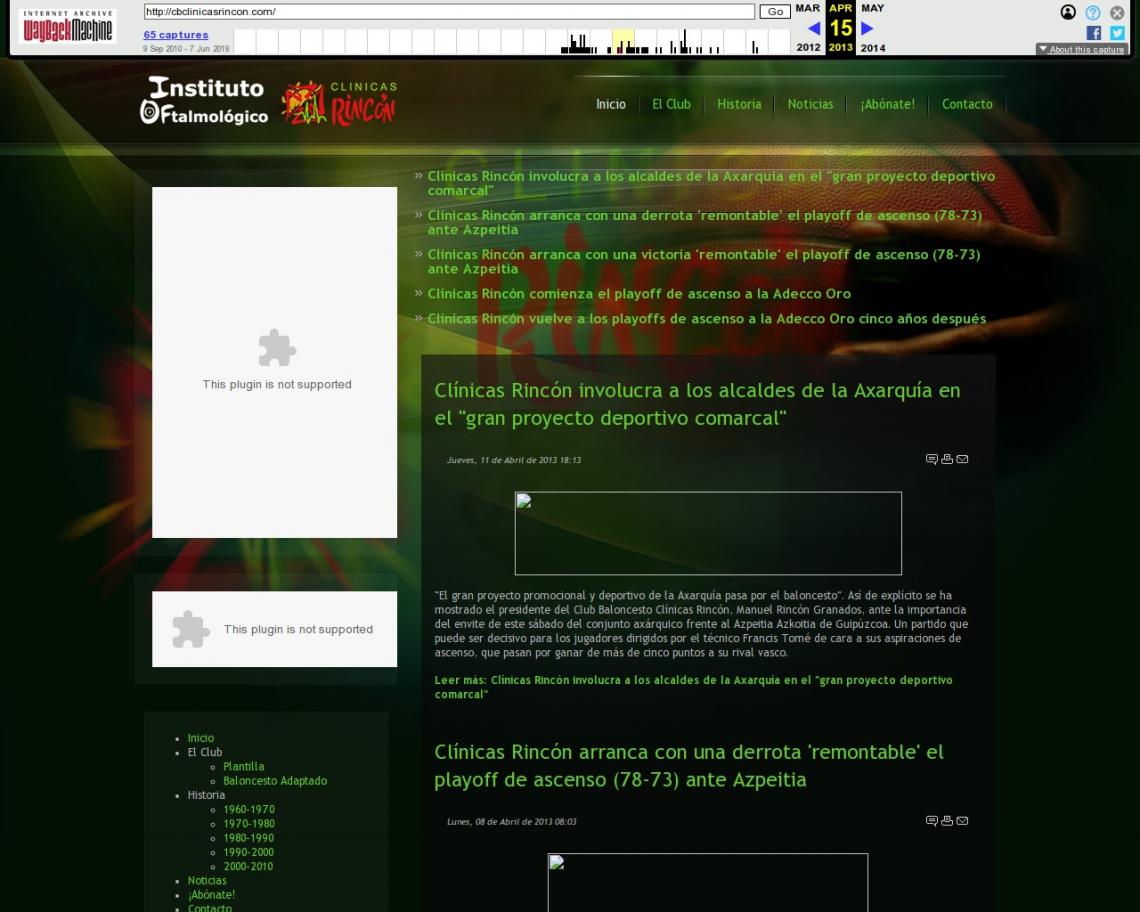Image resolution: width=1140 pixels, height=912 pixels.
Task: Click the Wayback URL input field
Action: click(x=449, y=12)
